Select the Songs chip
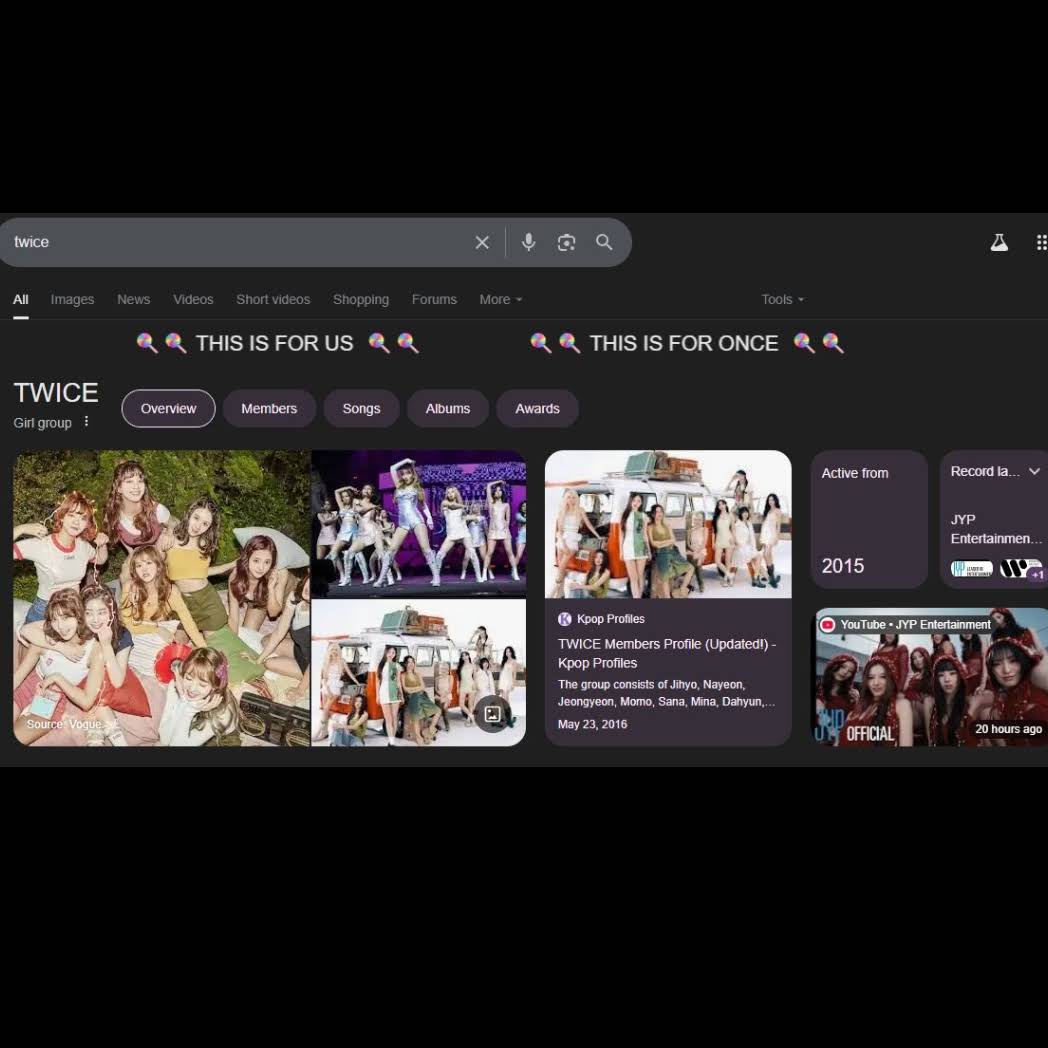The image size is (1048, 1048). (x=361, y=408)
